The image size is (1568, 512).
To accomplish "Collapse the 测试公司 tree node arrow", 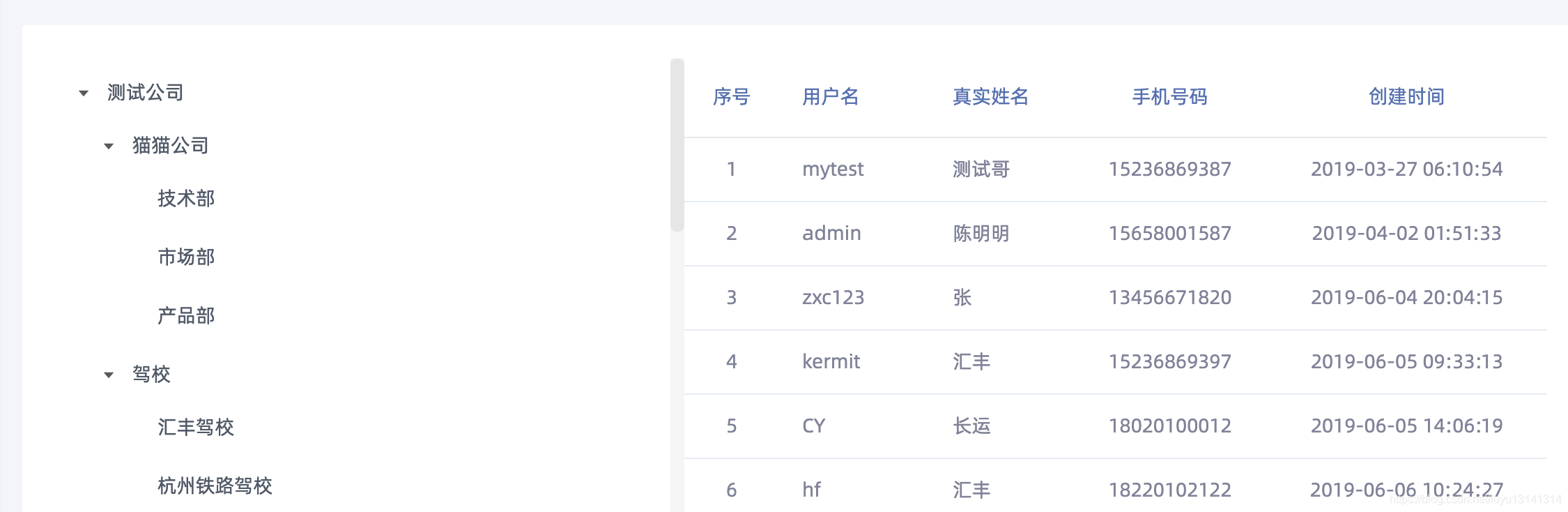I will point(84,93).
